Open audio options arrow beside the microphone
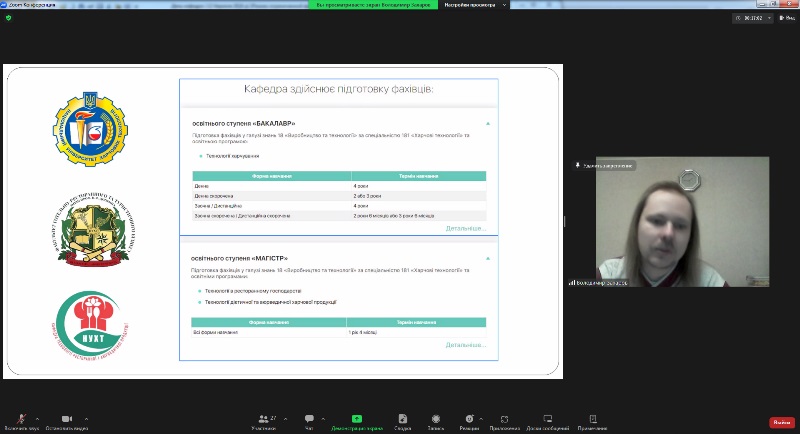The height and width of the screenshot is (434, 800). point(37,418)
